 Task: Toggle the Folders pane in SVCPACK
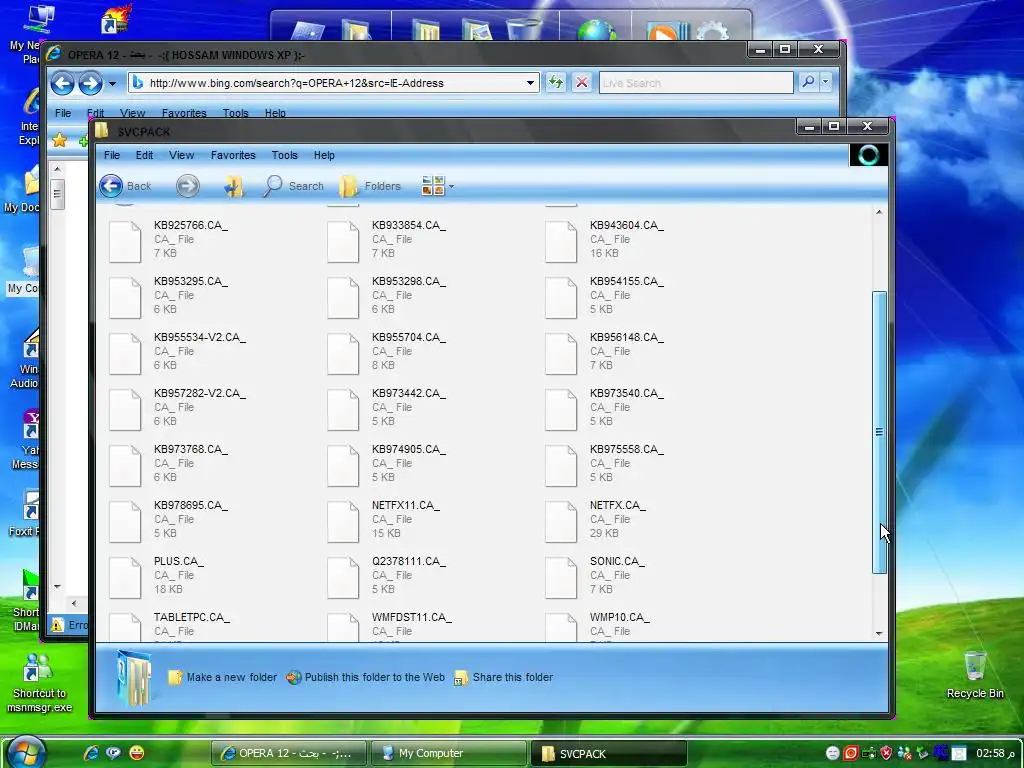(x=370, y=186)
